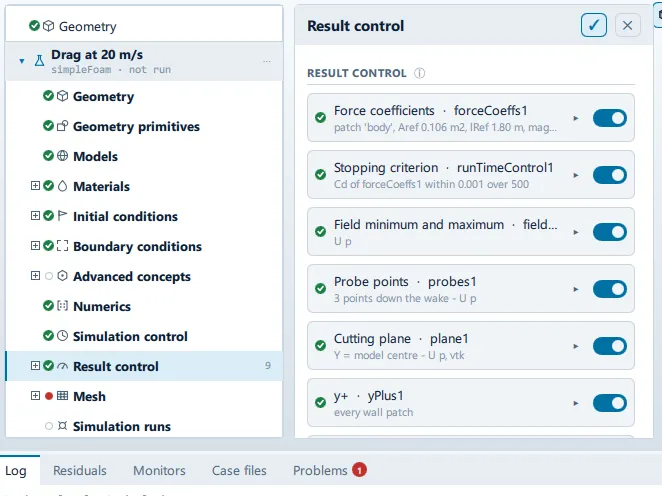Expand the Mesh tree node
Screen dimensions: 662x496
(x=35, y=396)
